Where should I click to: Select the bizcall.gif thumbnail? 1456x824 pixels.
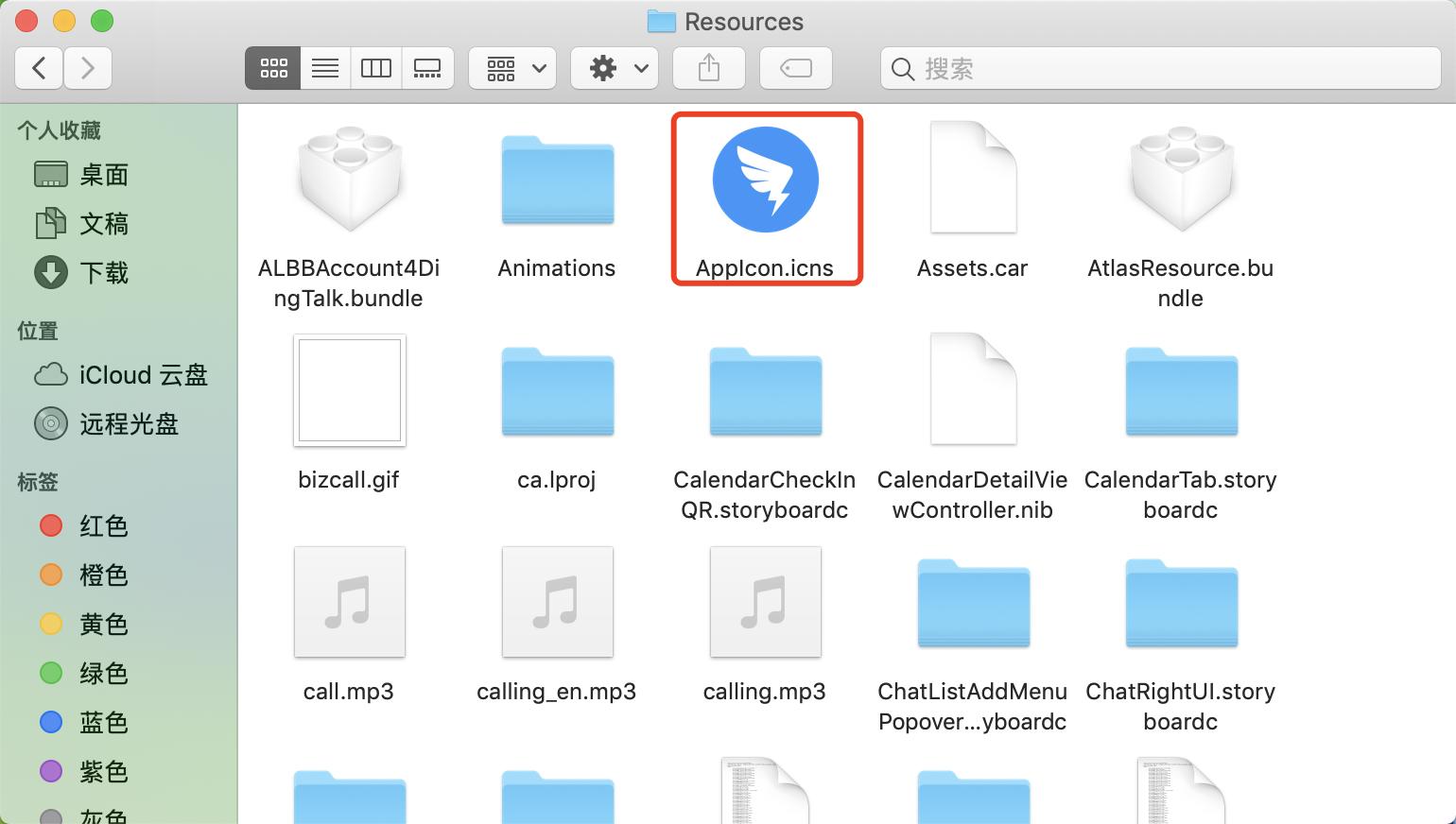tap(350, 390)
